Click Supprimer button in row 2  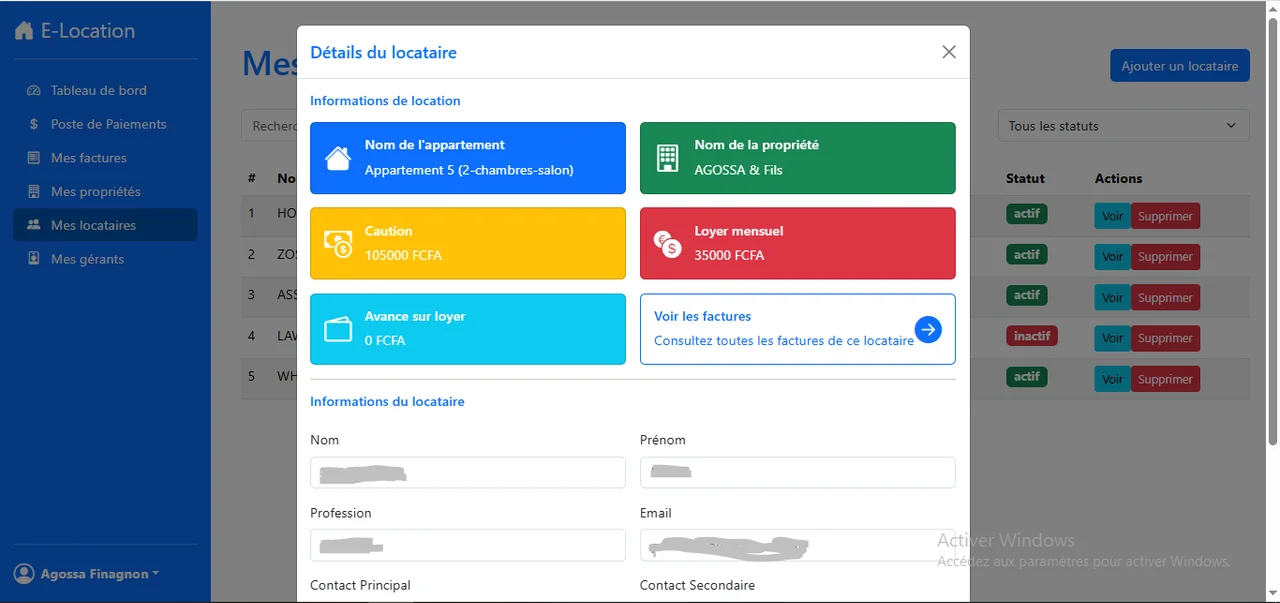1165,257
